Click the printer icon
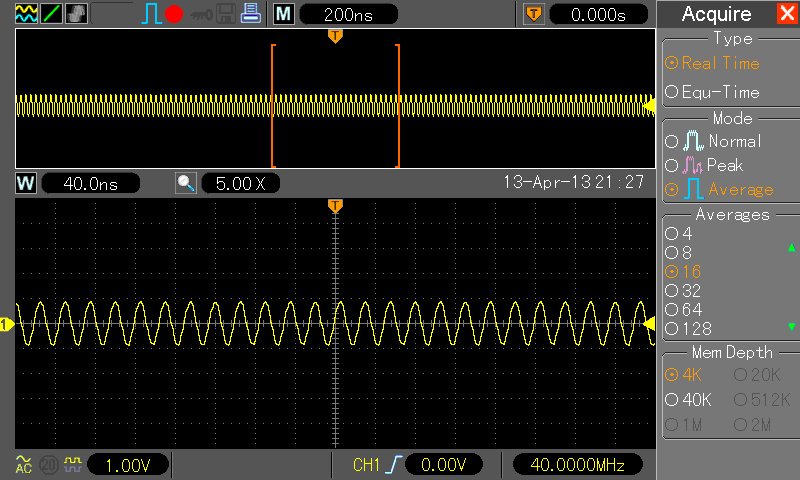 (x=251, y=13)
